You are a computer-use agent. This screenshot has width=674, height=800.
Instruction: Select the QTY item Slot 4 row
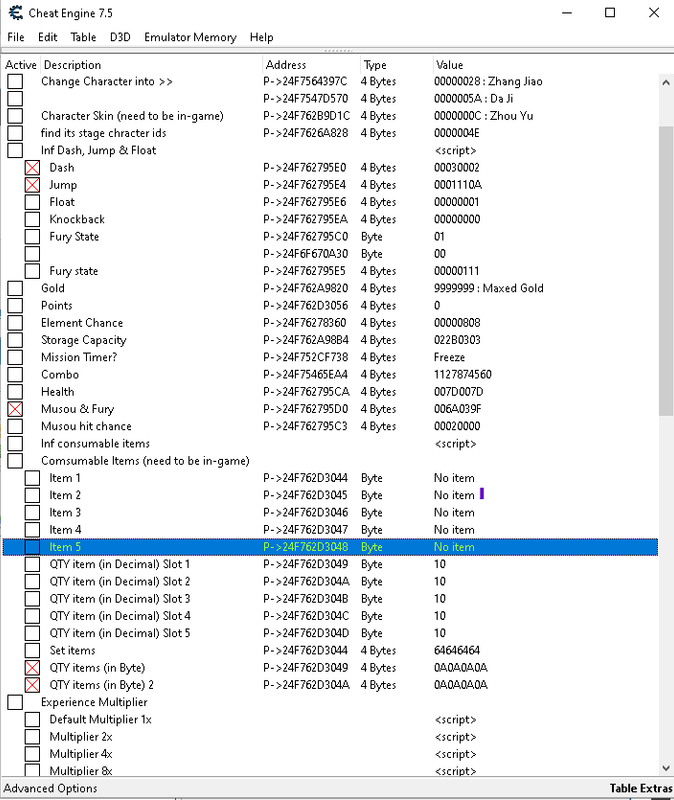pyautogui.click(x=330, y=616)
